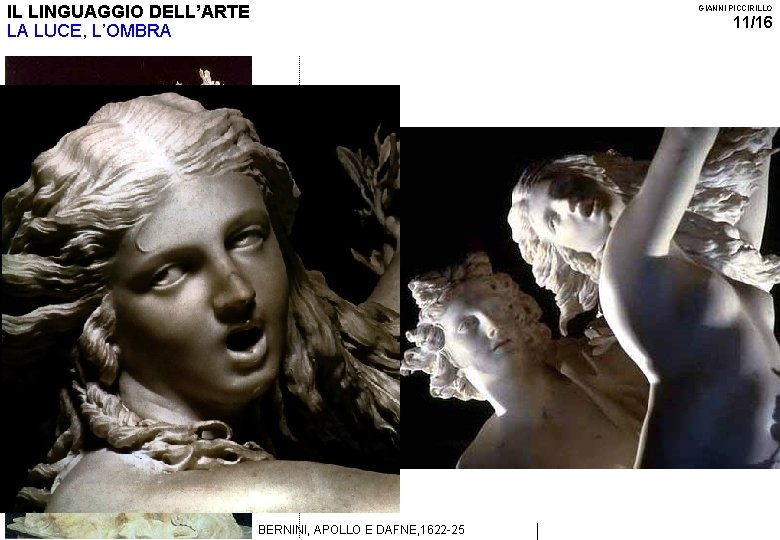
Task: Click the title "IL LINGUAGGIO DELL'ARTE"
Action: point(128,11)
